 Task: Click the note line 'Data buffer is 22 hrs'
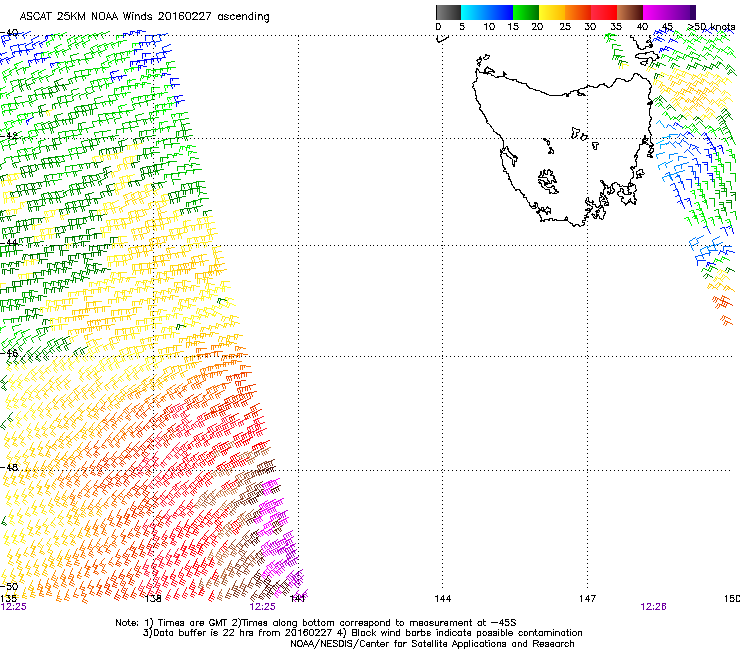pyautogui.click(x=204, y=633)
